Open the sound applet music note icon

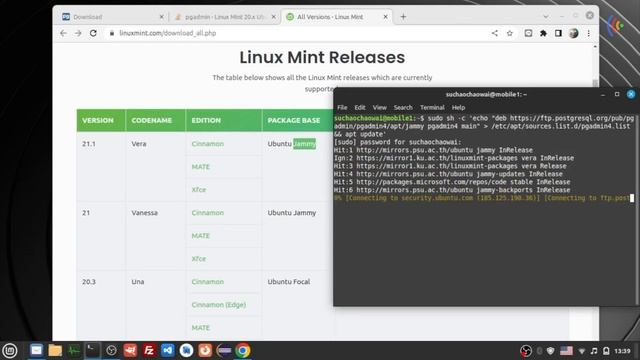point(594,351)
